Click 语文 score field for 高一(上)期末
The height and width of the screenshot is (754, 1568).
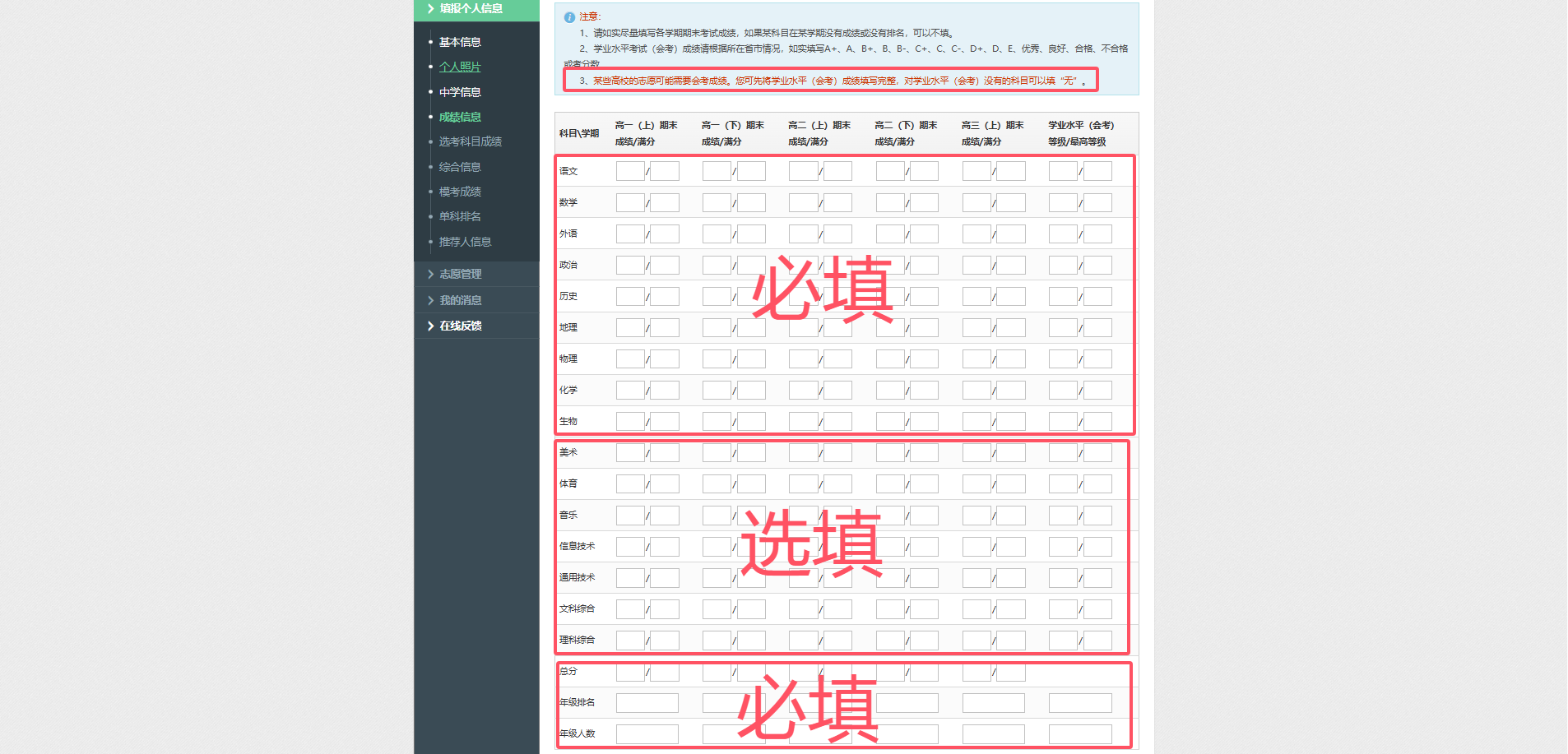(630, 171)
